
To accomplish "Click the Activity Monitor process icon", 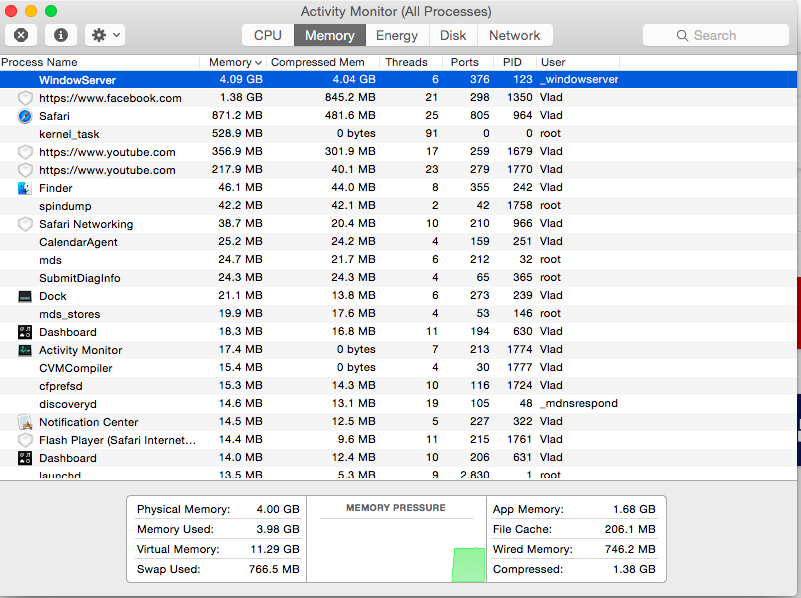I will click(x=25, y=350).
